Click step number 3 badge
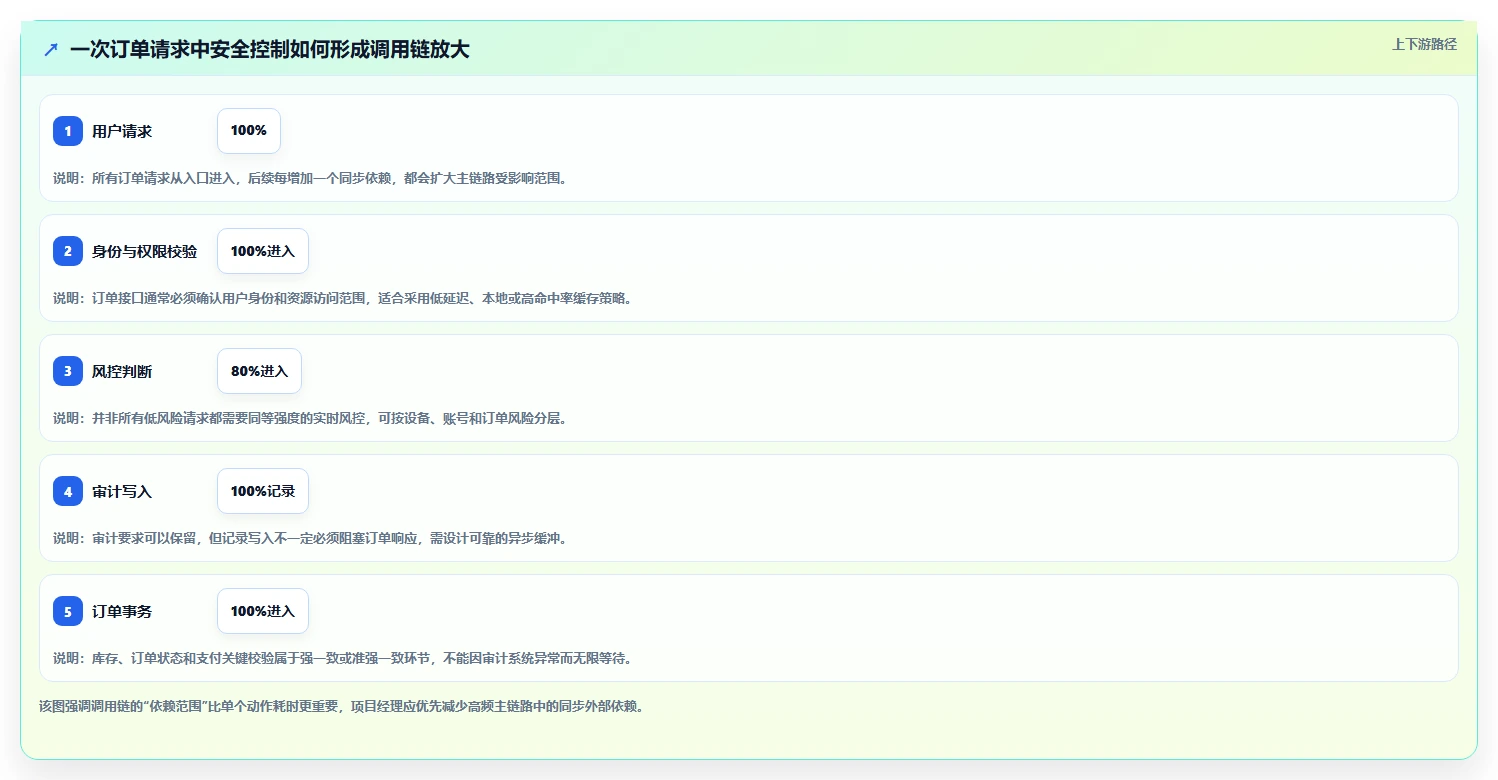 [68, 371]
